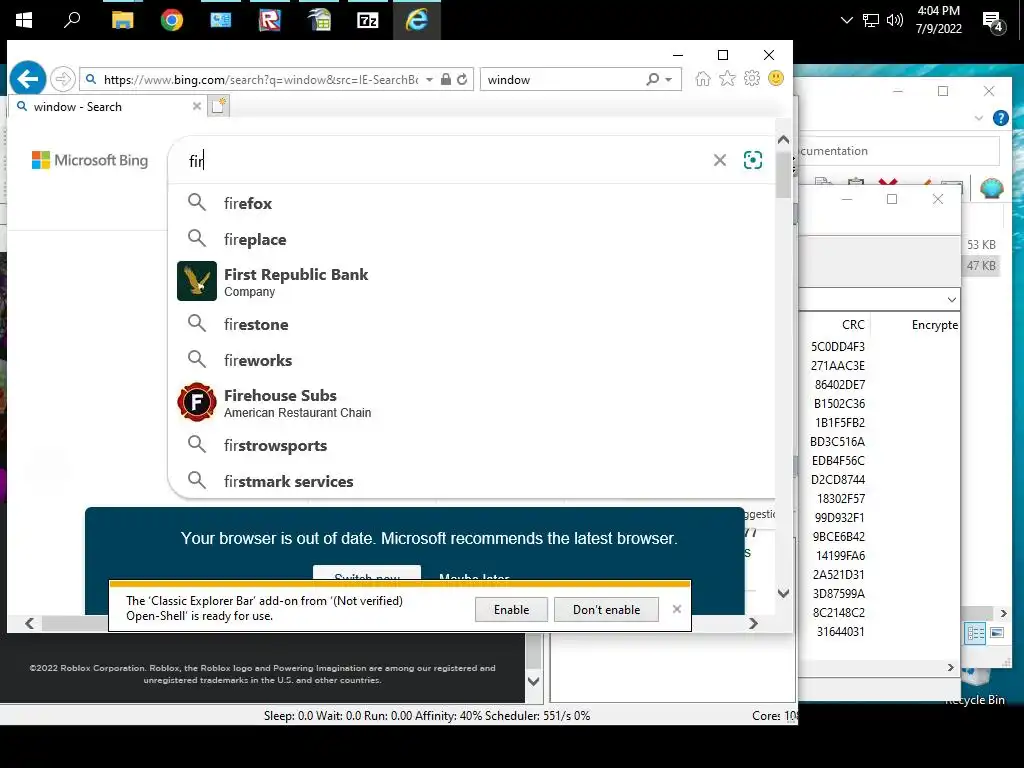
Task: Open the Tools gear menu in Internet Explorer
Action: pyautogui.click(x=752, y=79)
